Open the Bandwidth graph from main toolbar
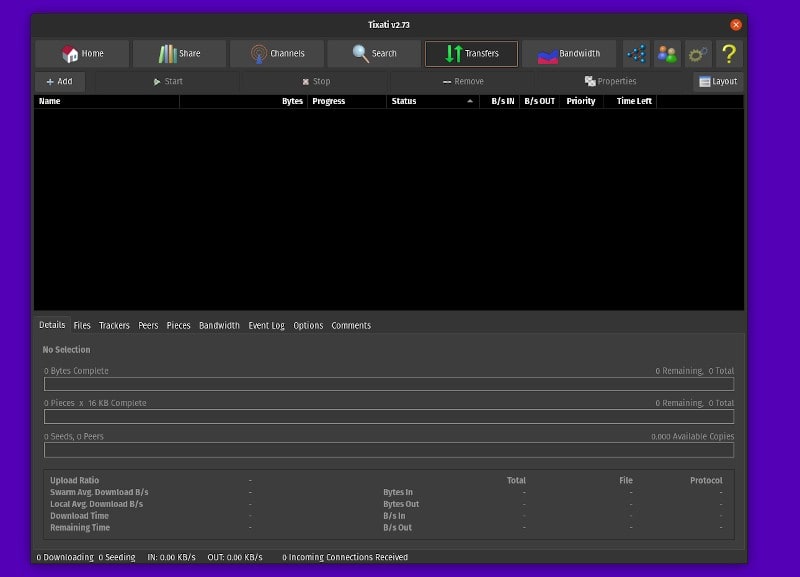800x577 pixels. coord(569,54)
